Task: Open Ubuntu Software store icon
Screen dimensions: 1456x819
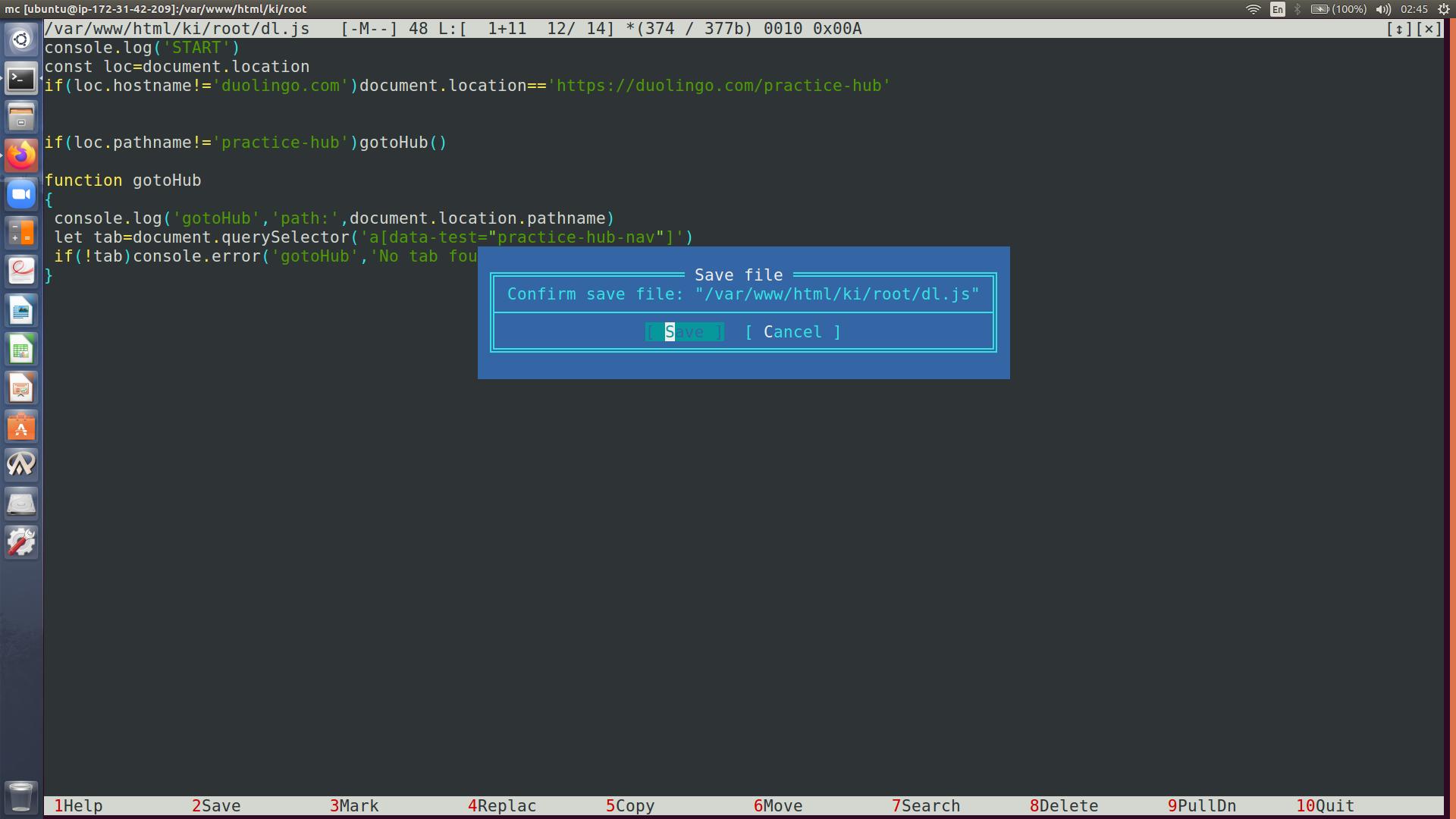Action: (x=21, y=427)
